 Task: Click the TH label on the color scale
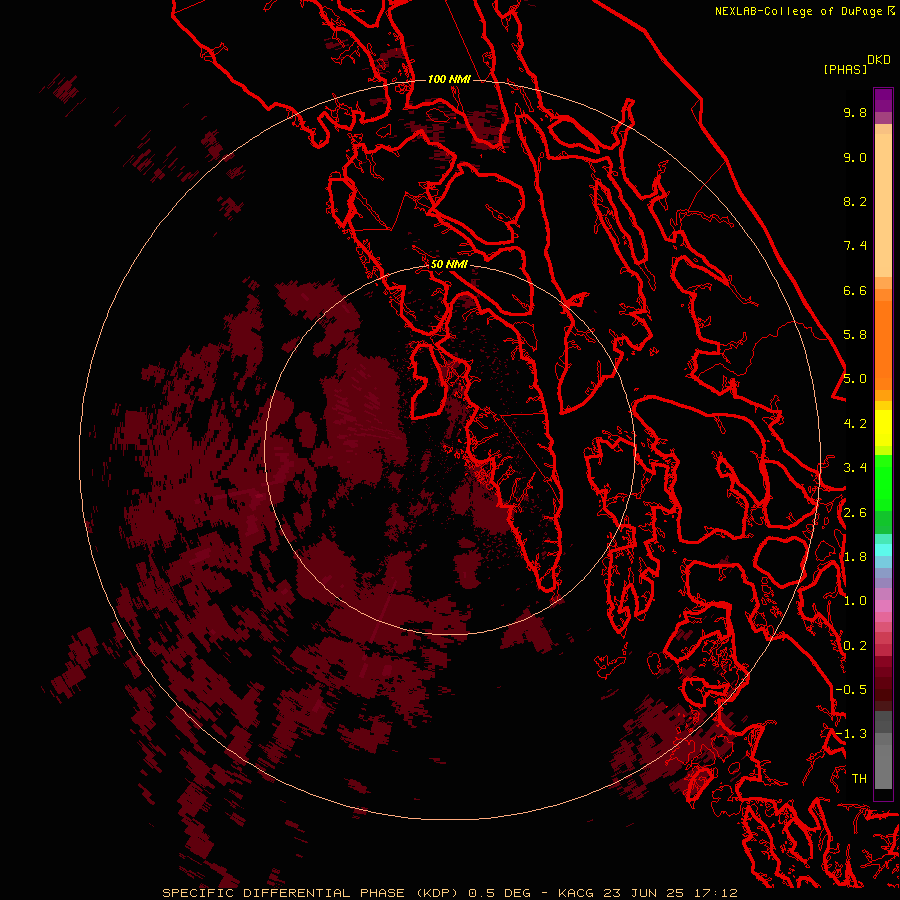[859, 779]
